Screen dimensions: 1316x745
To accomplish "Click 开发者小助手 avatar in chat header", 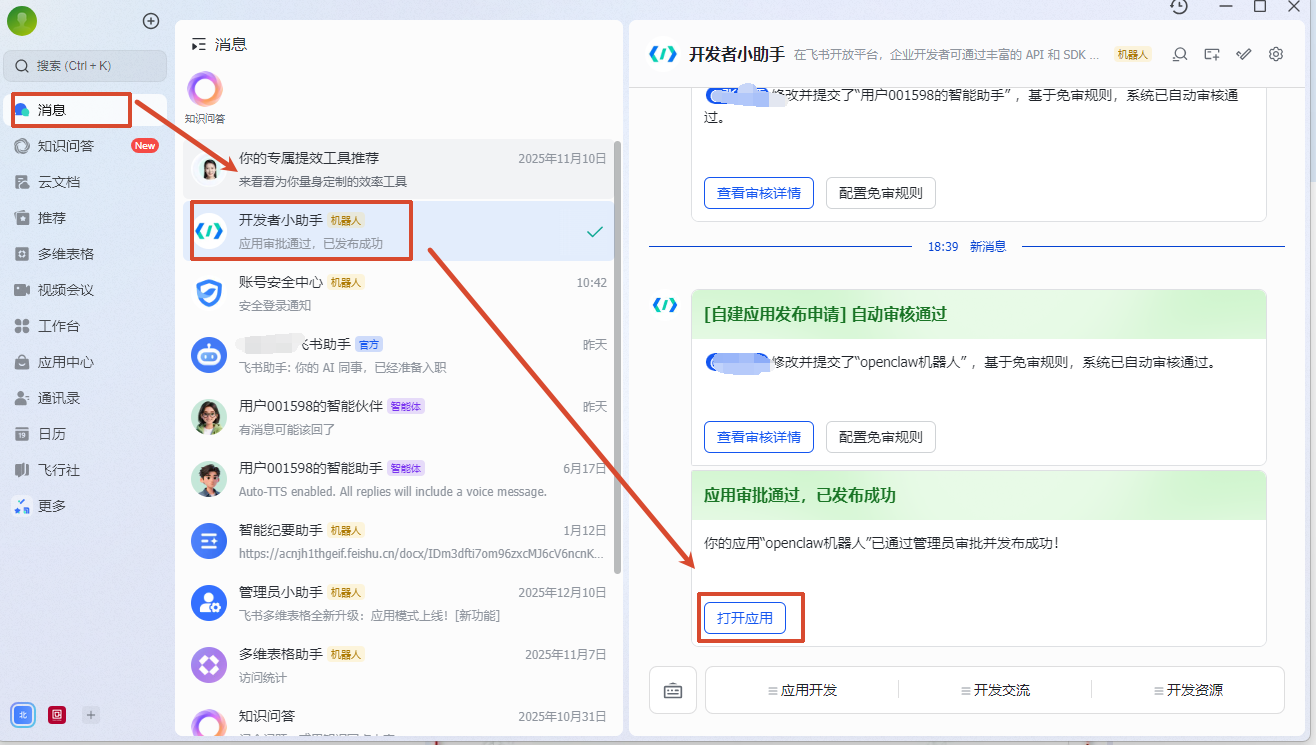I will coord(663,54).
